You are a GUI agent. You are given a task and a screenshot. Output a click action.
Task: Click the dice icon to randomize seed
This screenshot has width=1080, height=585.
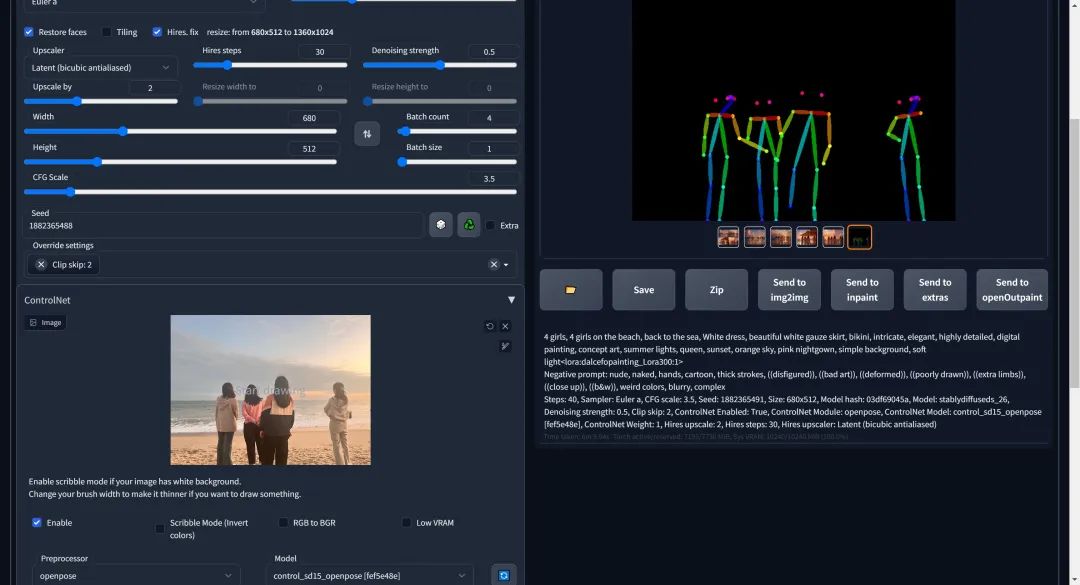(441, 225)
